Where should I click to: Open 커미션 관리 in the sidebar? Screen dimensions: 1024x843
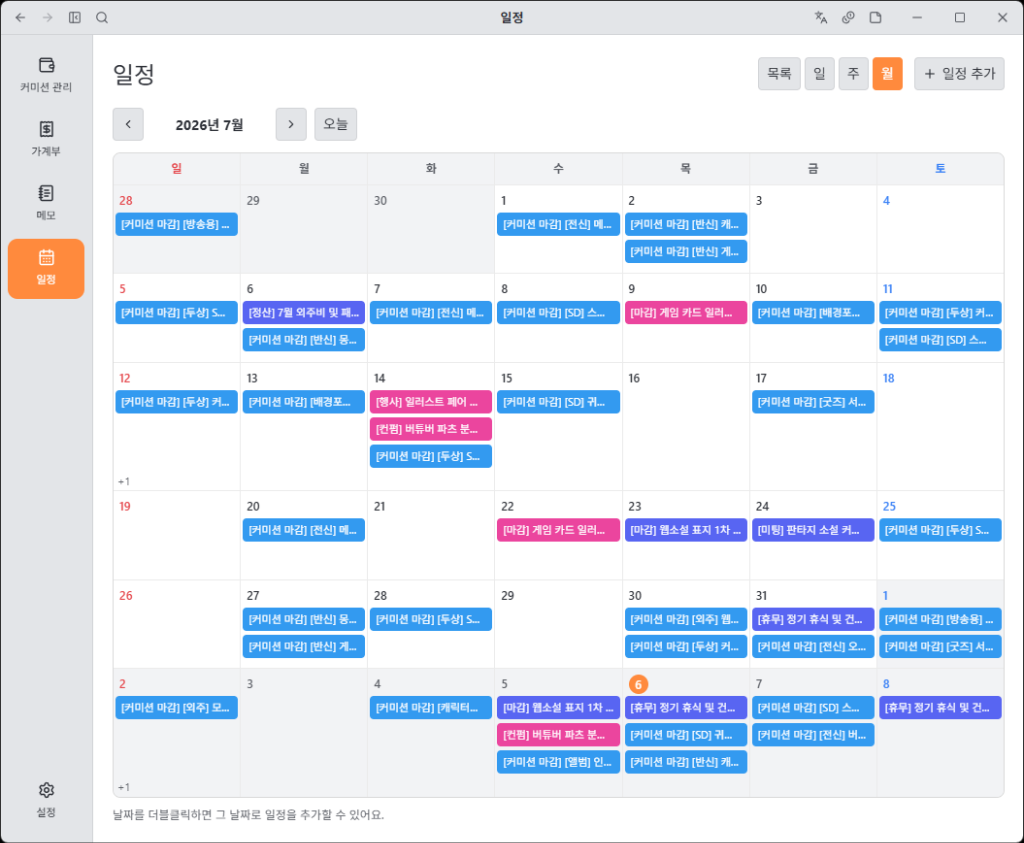tap(46, 74)
